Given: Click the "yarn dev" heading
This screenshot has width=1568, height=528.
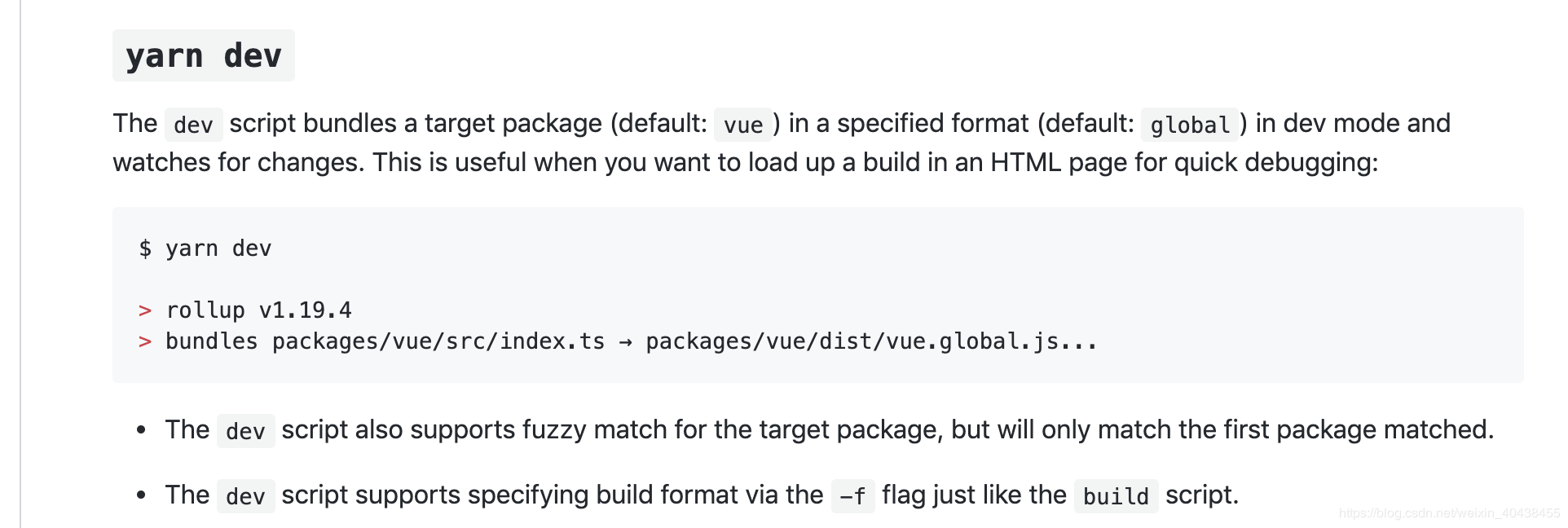Looking at the screenshot, I should (x=204, y=55).
